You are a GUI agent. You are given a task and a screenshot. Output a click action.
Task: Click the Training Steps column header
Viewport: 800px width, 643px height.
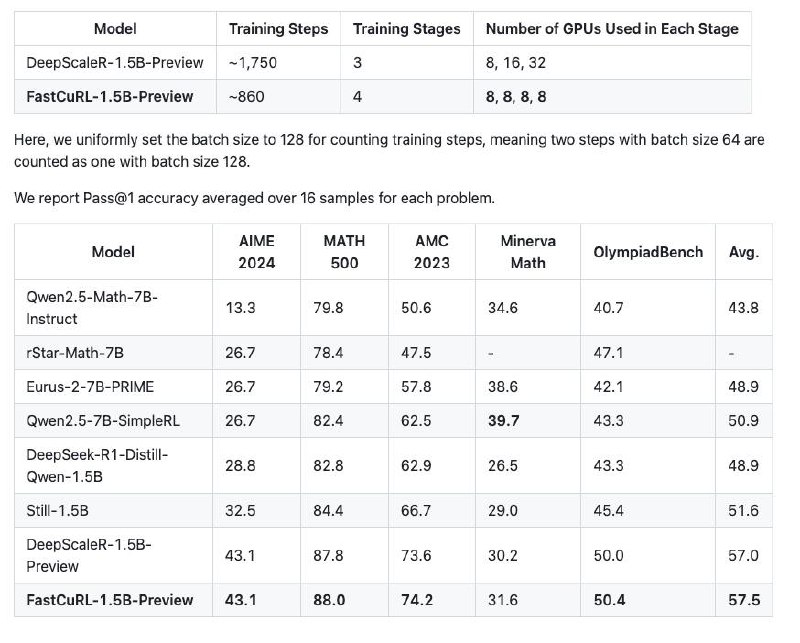[x=279, y=29]
